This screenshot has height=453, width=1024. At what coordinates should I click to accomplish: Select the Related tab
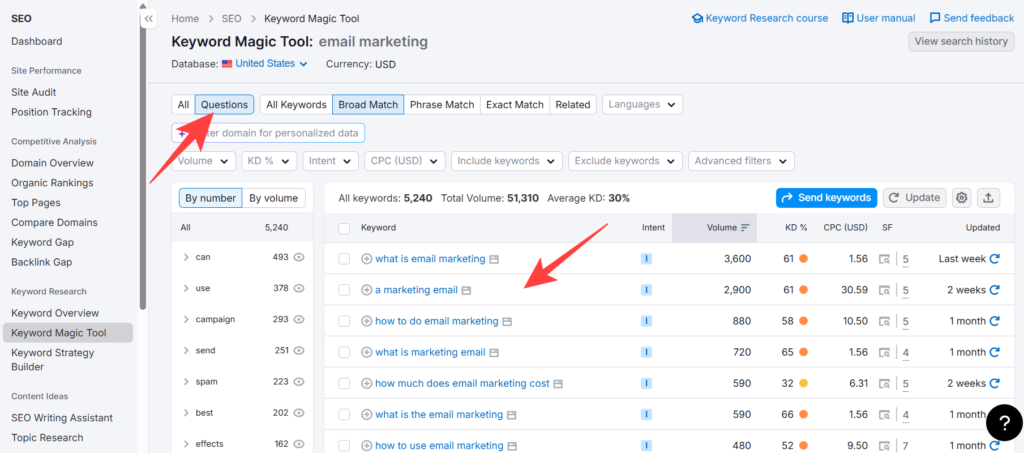click(x=573, y=104)
